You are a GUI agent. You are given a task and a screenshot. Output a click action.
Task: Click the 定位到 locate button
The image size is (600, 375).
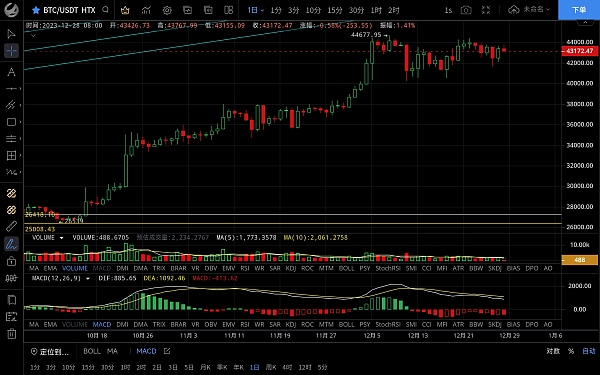[50, 352]
